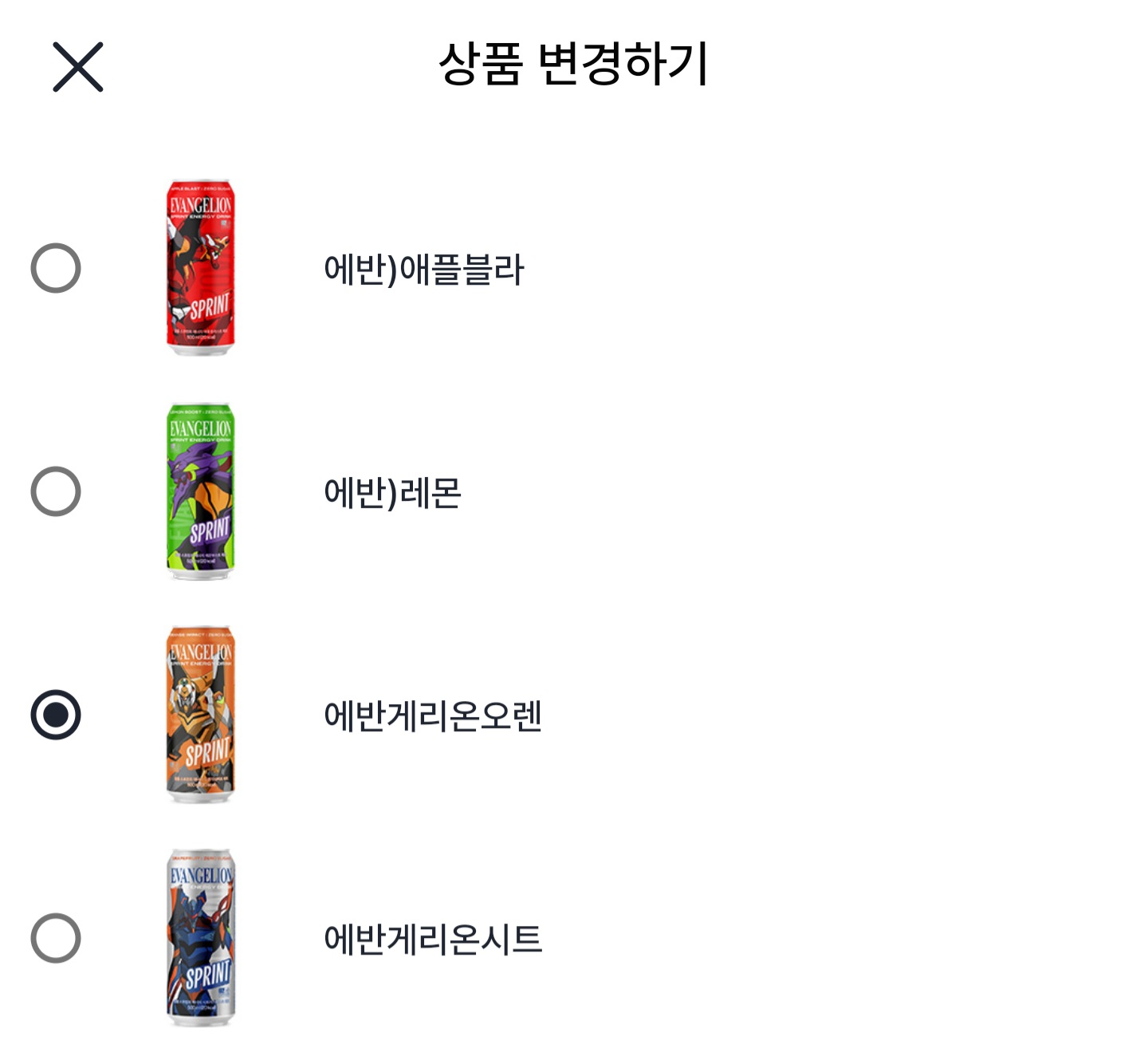The width and height of the screenshot is (1148, 1056).
Task: Click the SPRINT logo on the red can
Action: [x=209, y=307]
